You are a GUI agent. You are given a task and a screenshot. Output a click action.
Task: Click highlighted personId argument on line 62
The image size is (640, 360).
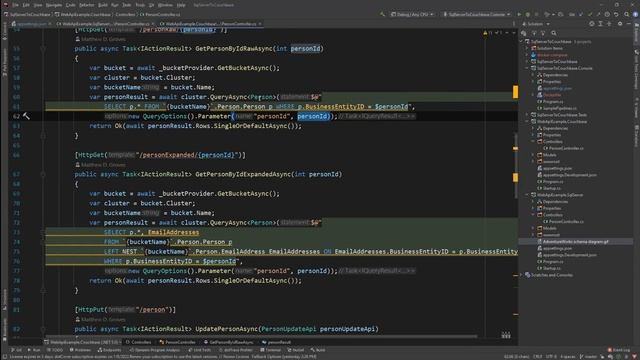click(312, 116)
